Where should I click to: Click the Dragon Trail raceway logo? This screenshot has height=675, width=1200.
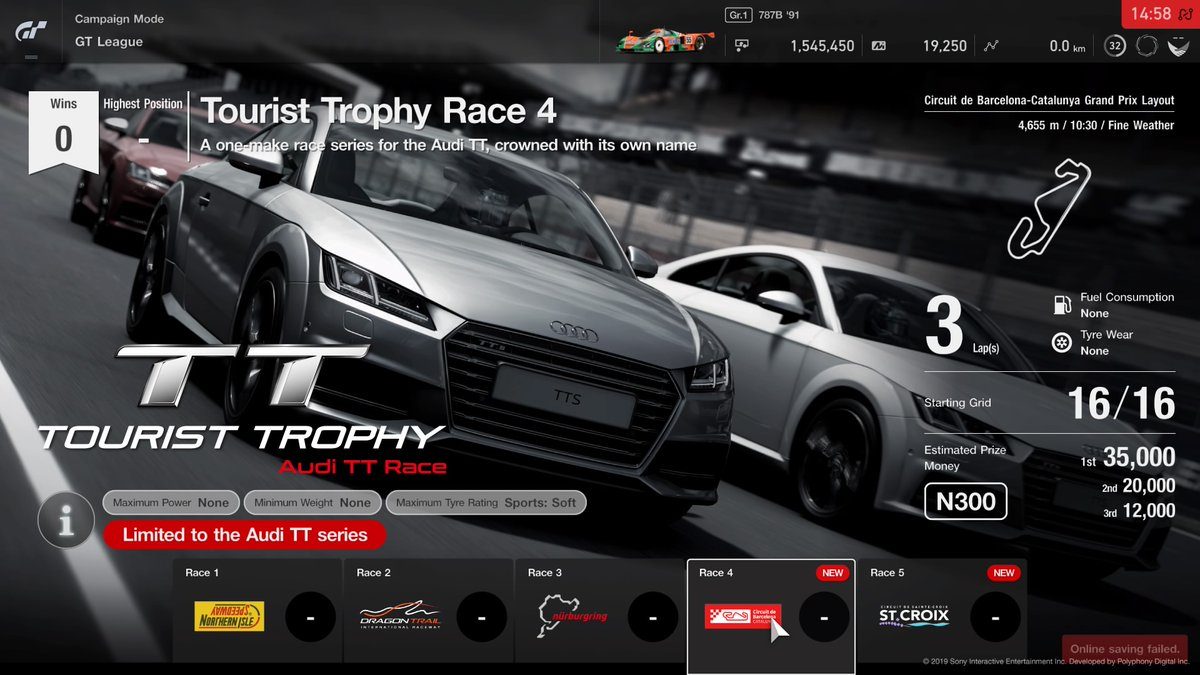(x=400, y=616)
